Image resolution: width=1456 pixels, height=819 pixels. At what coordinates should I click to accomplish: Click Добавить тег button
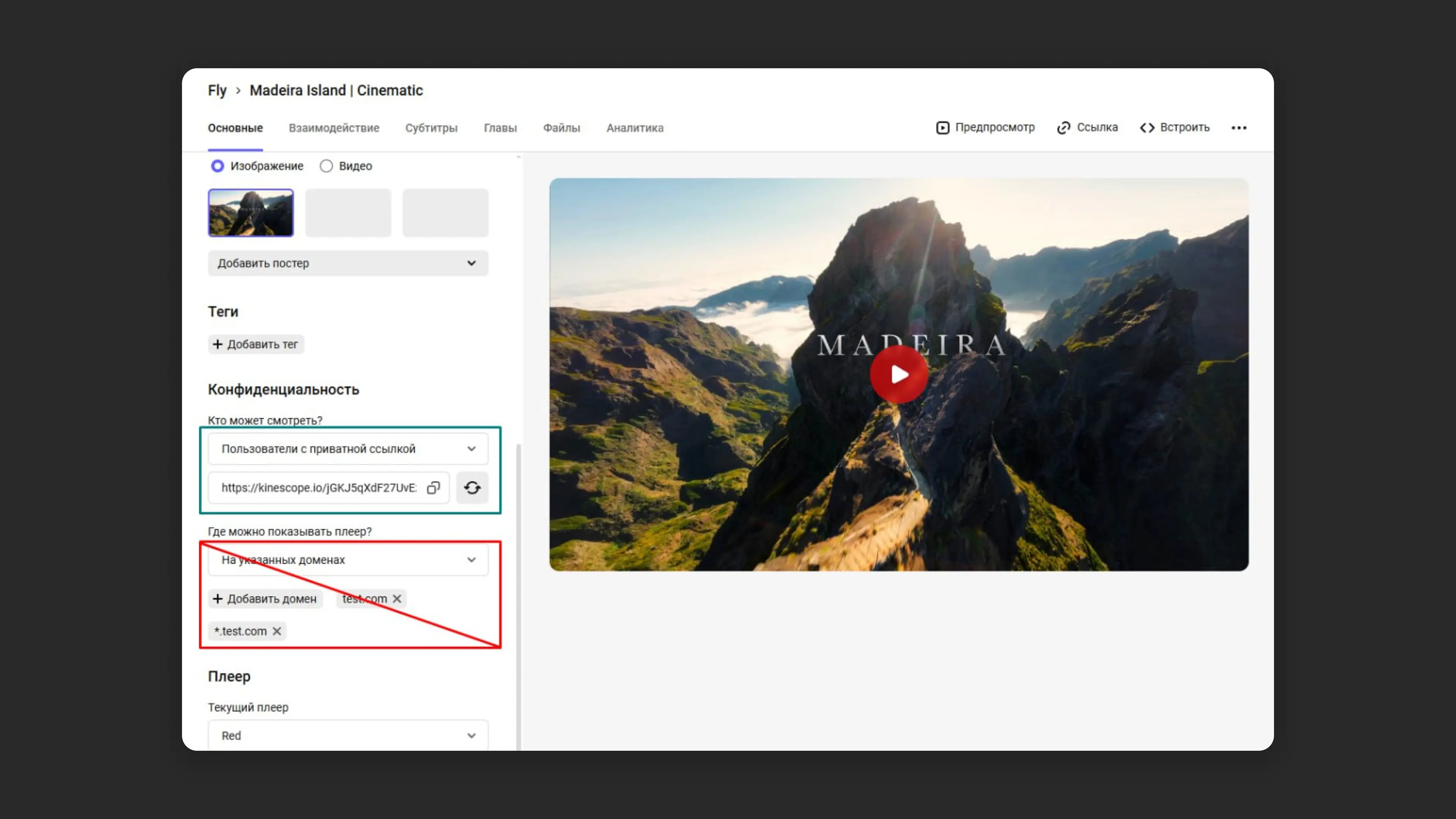click(256, 344)
